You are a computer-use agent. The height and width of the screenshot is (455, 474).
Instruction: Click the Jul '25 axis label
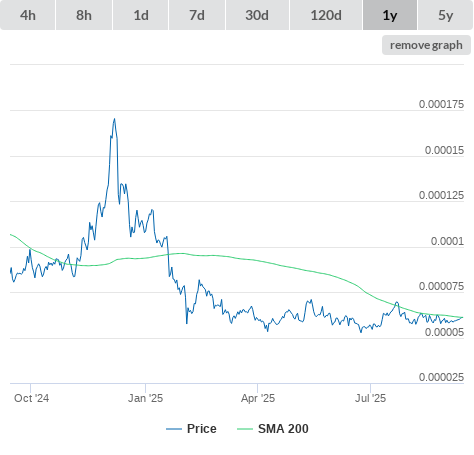click(x=370, y=398)
